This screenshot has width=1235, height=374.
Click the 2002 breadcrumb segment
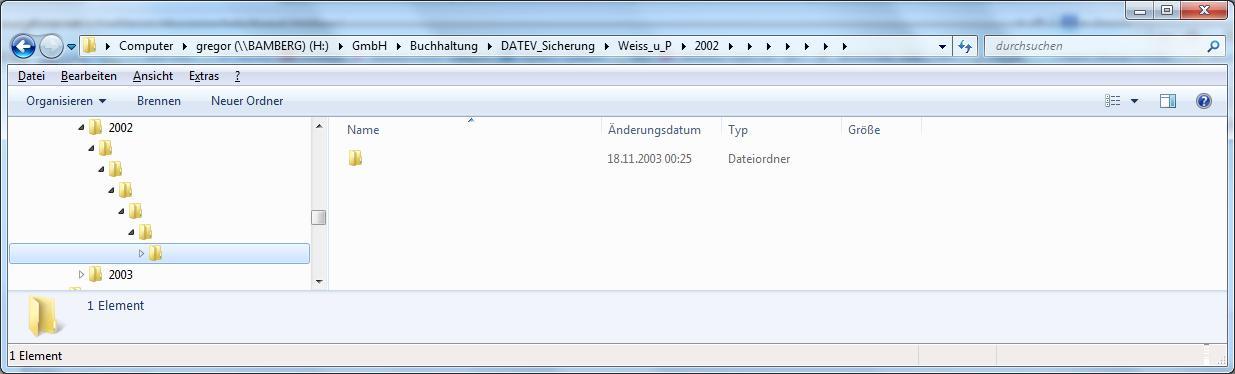click(707, 46)
